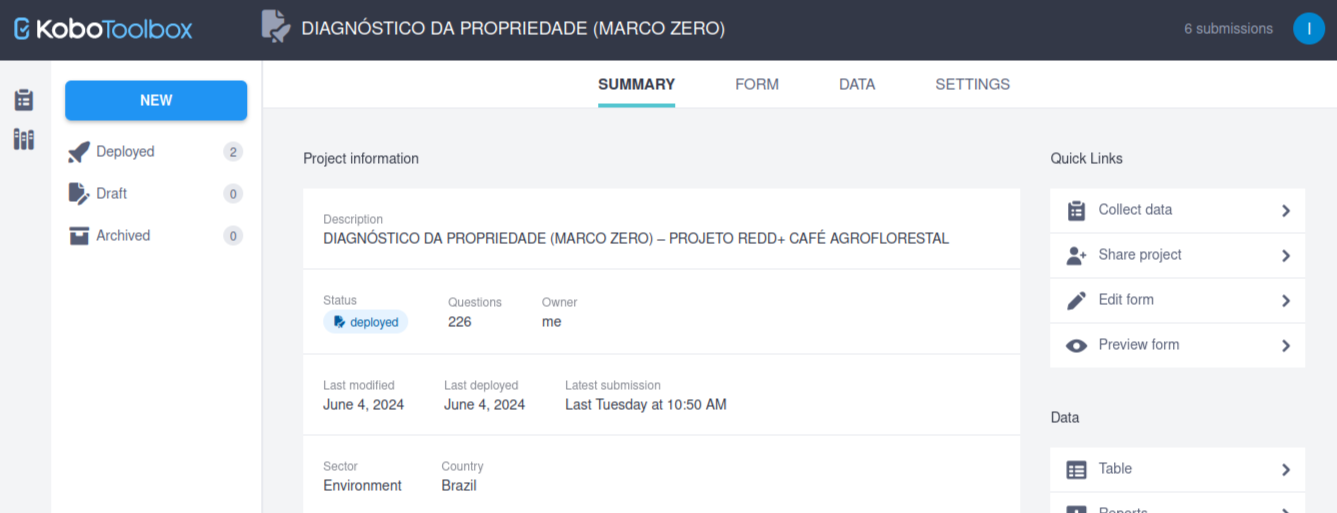
Task: Expand the Table data chevron
Action: click(x=1286, y=470)
